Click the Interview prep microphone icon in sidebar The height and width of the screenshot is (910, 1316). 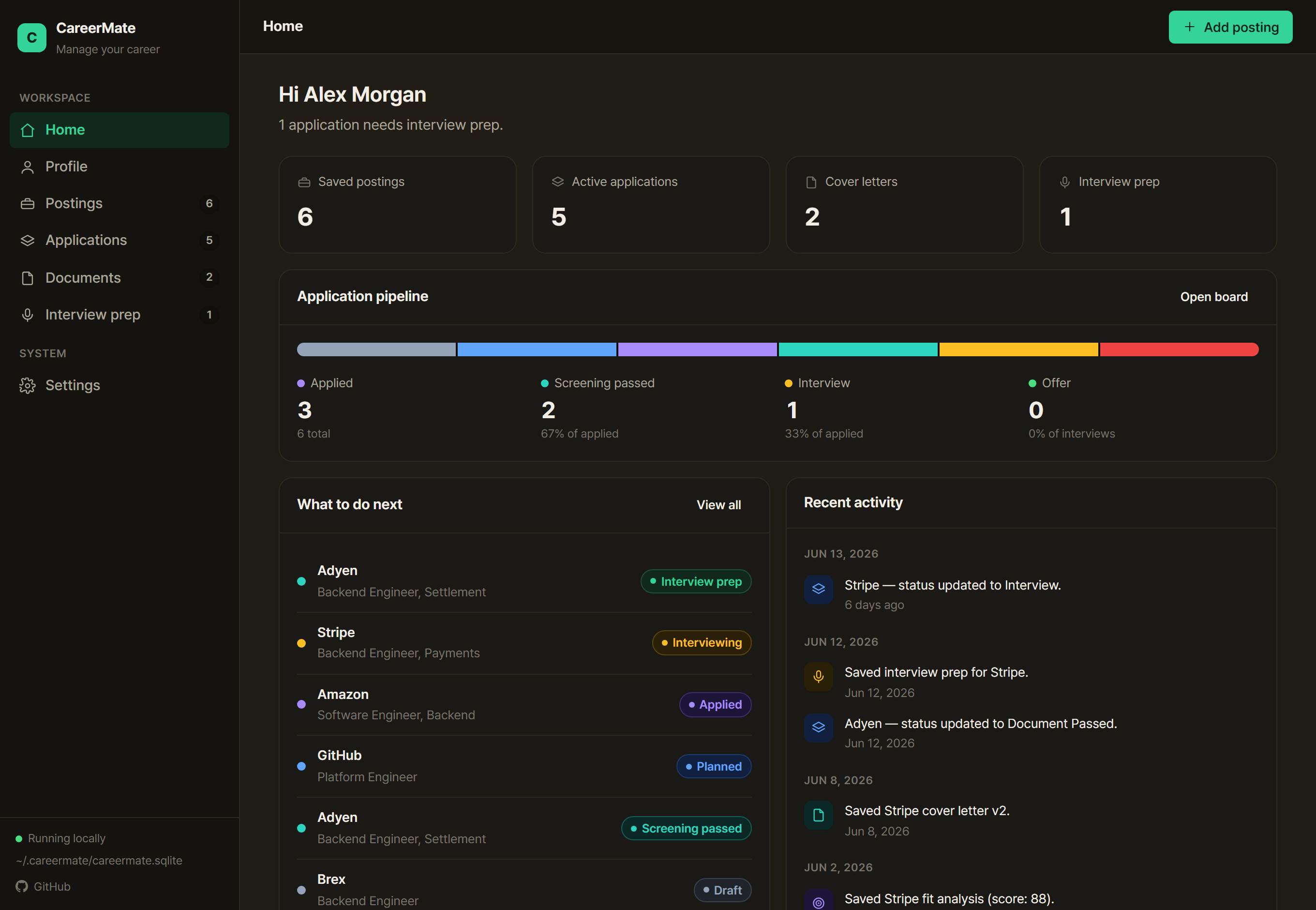pos(28,315)
